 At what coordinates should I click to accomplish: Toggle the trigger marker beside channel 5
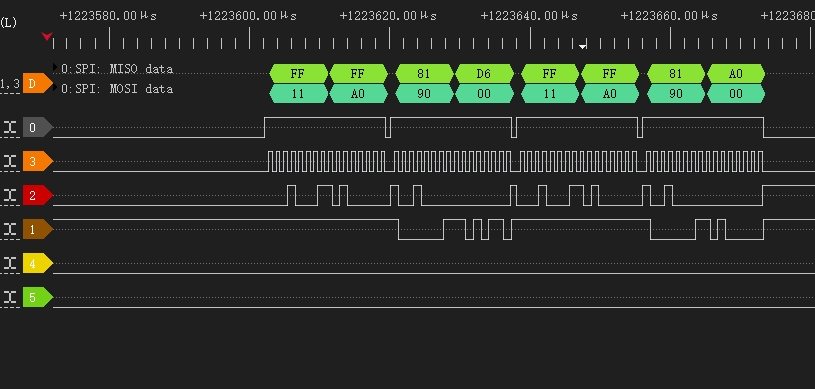10,297
